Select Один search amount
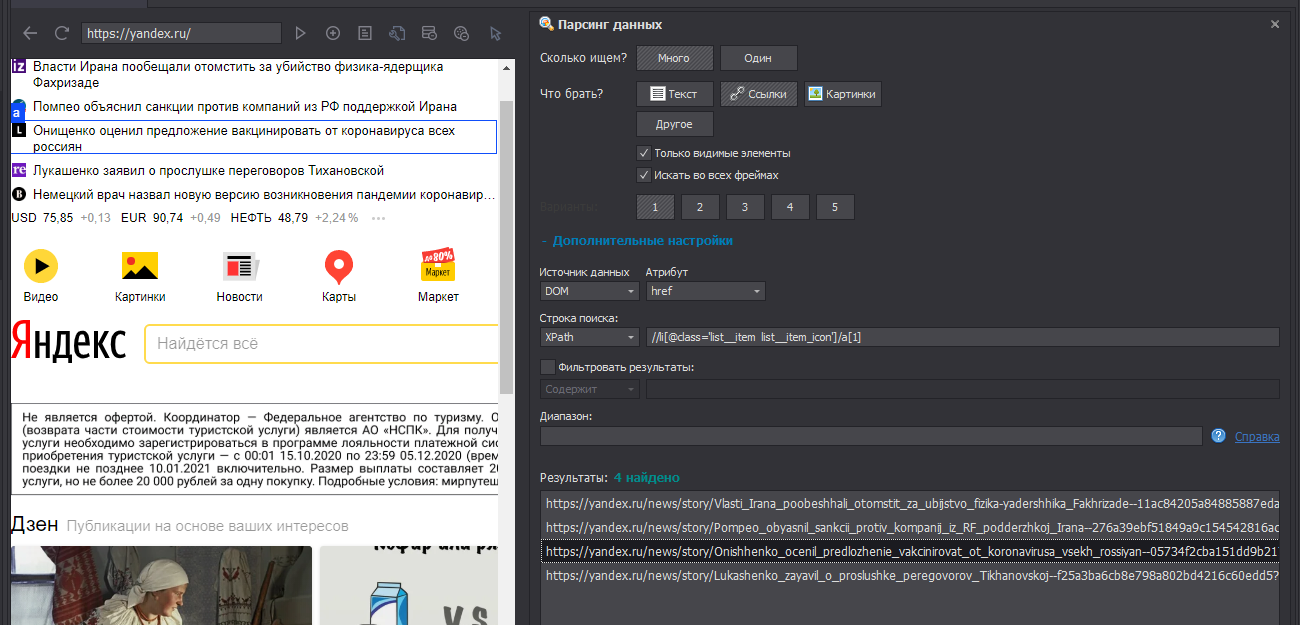Image resolution: width=1300 pixels, height=625 pixels. tap(758, 58)
